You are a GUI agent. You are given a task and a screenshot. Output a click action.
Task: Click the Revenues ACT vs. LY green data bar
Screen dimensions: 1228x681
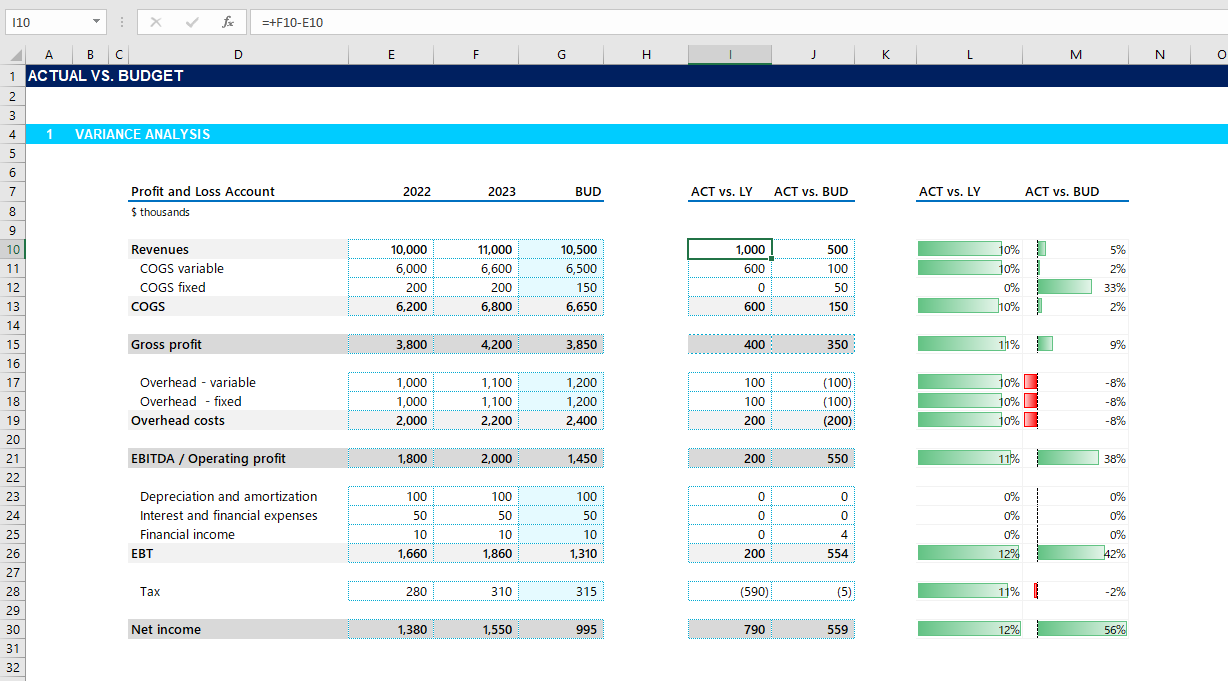pos(959,249)
